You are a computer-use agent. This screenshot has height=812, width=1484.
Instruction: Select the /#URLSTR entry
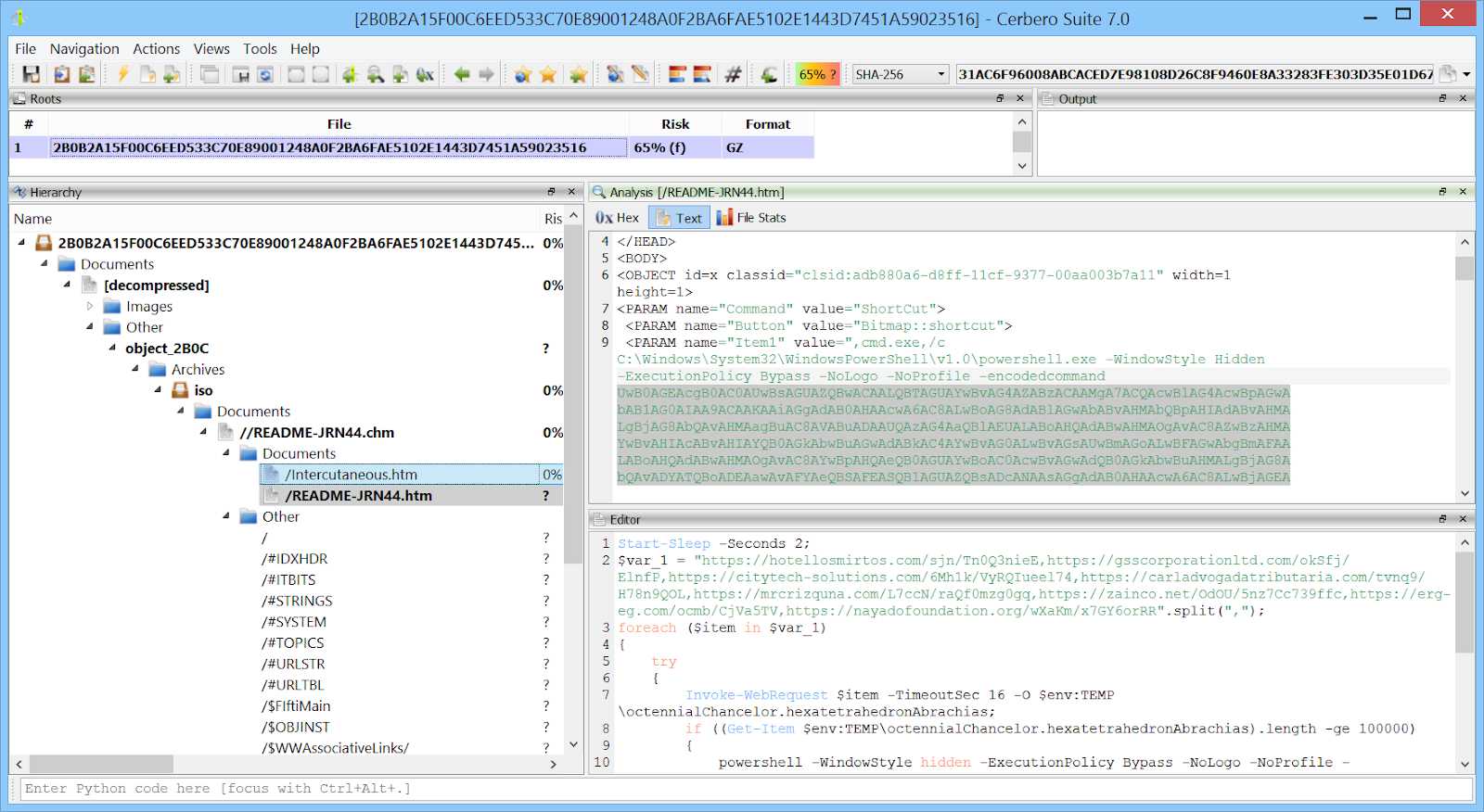(x=293, y=664)
